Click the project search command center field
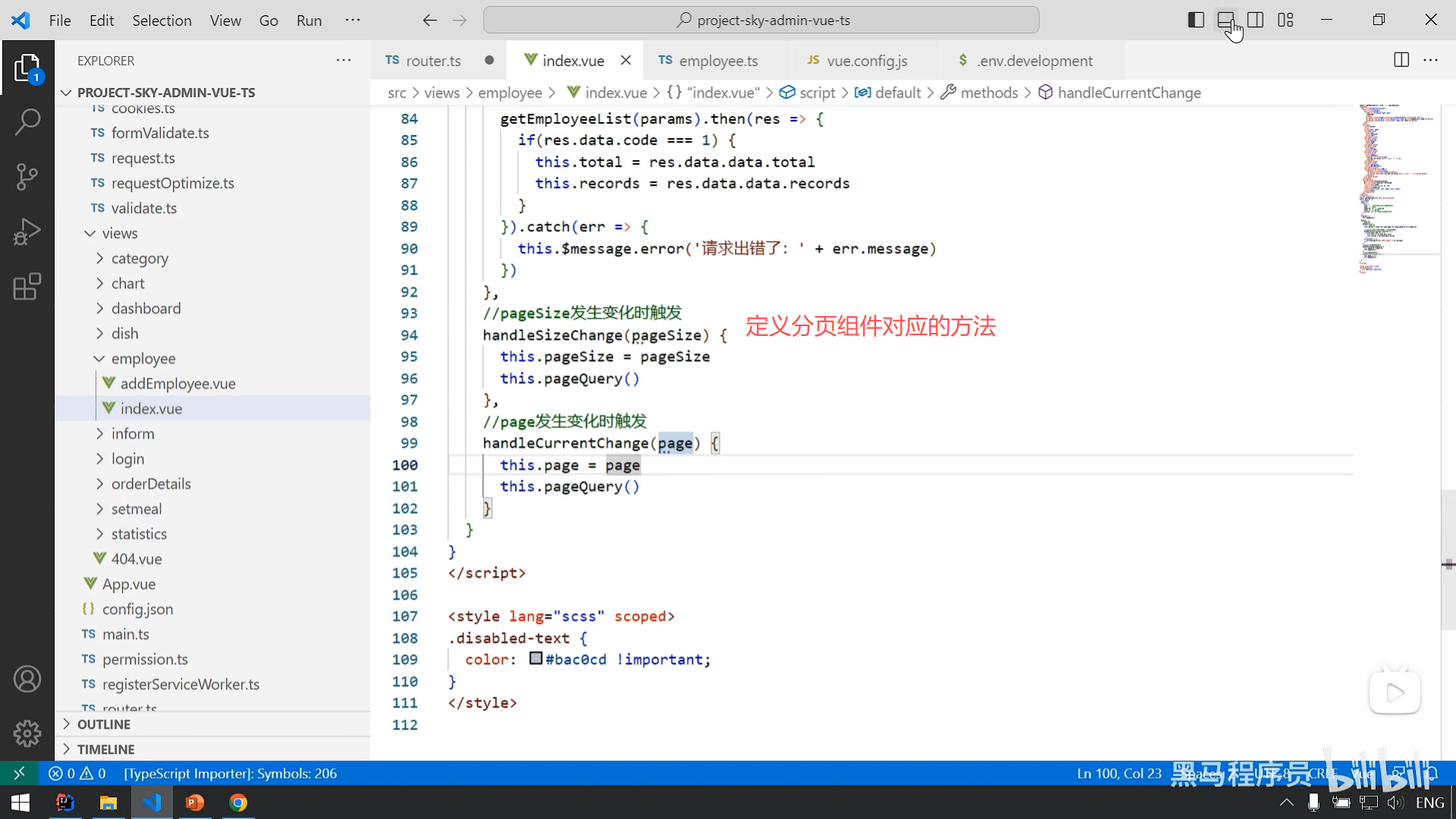 coord(761,20)
